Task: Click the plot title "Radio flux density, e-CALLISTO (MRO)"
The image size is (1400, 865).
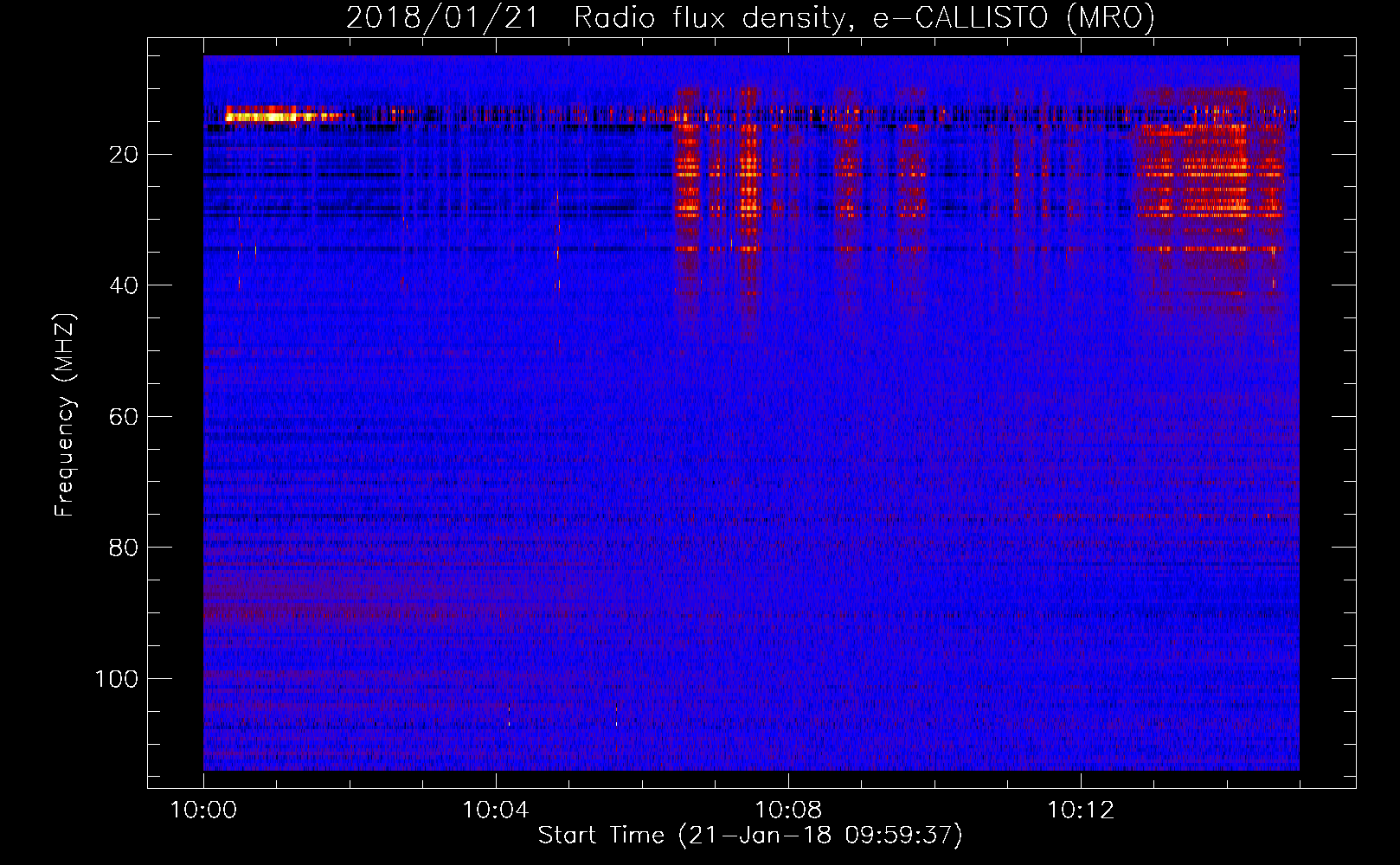Action: tap(864, 18)
